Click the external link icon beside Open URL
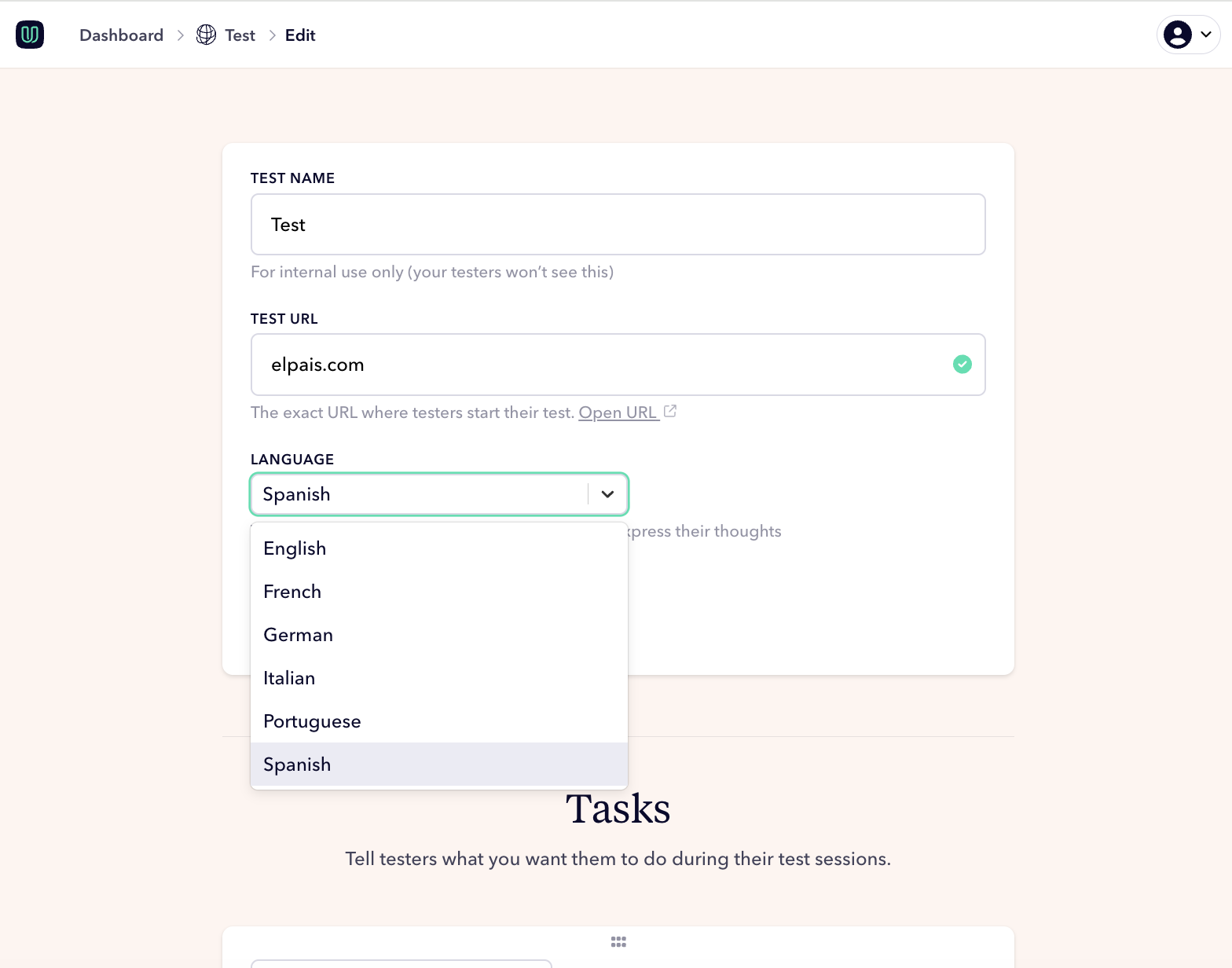The height and width of the screenshot is (968, 1232). (x=670, y=411)
